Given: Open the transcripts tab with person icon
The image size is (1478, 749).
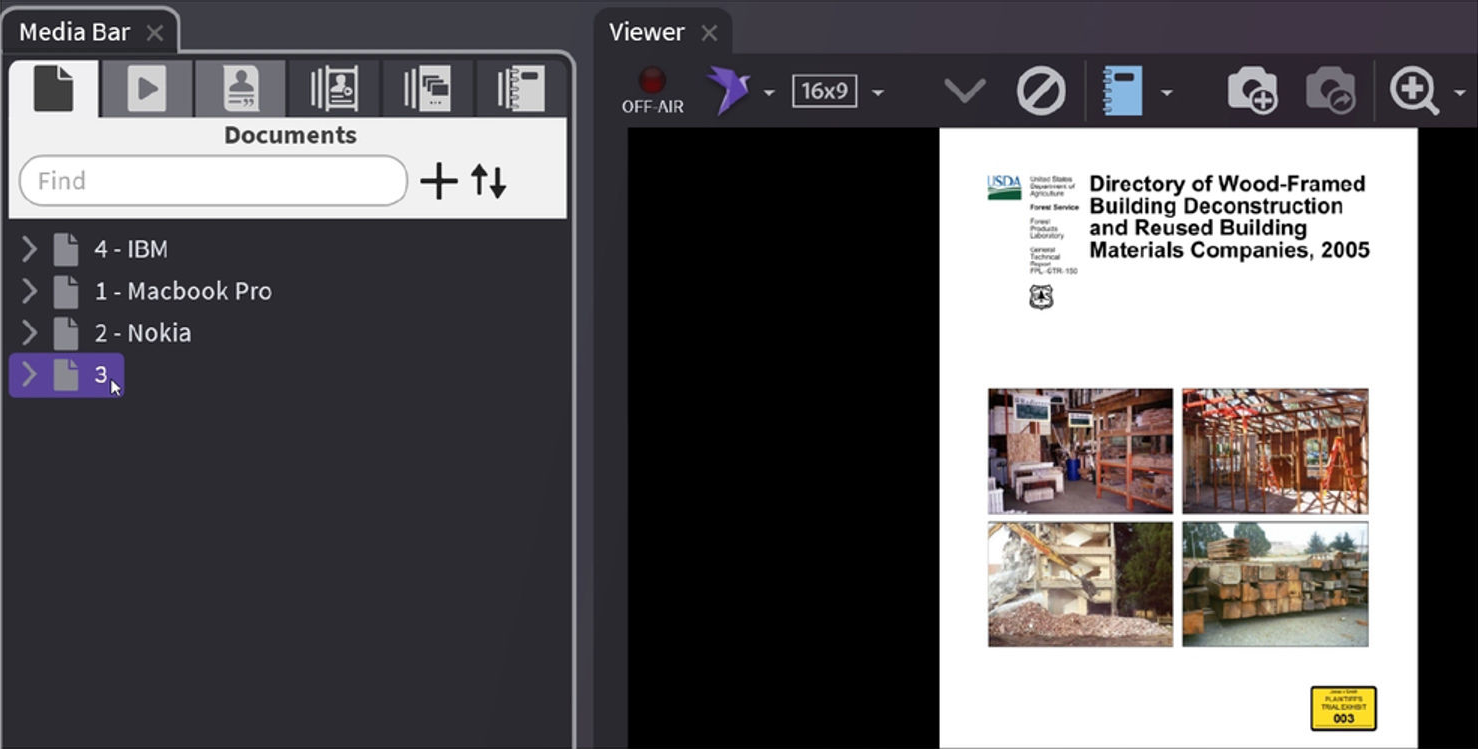Looking at the screenshot, I should 240,89.
